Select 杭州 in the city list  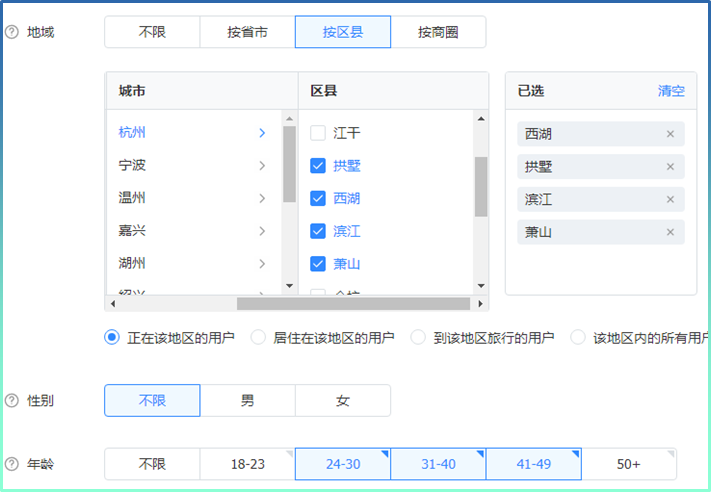click(132, 132)
